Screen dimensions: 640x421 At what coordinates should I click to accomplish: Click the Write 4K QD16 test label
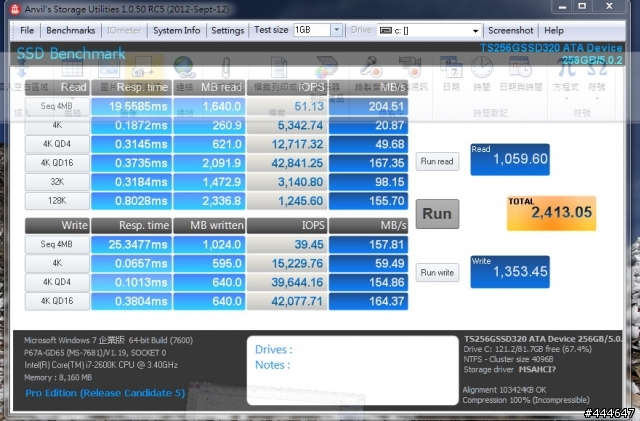tap(57, 301)
